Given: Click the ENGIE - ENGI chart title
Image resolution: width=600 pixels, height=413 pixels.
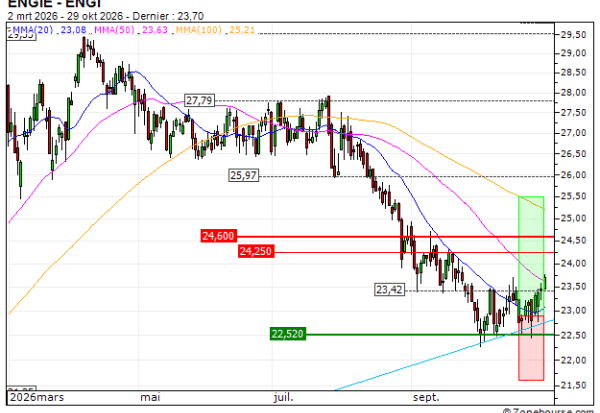Looking at the screenshot, I should [54, 4].
